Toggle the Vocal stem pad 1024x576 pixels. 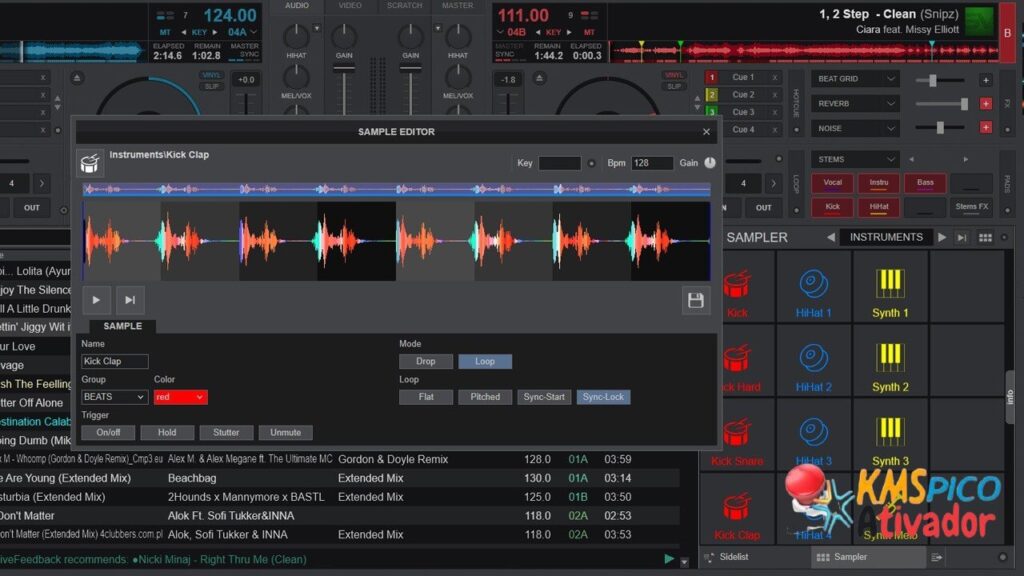point(832,183)
